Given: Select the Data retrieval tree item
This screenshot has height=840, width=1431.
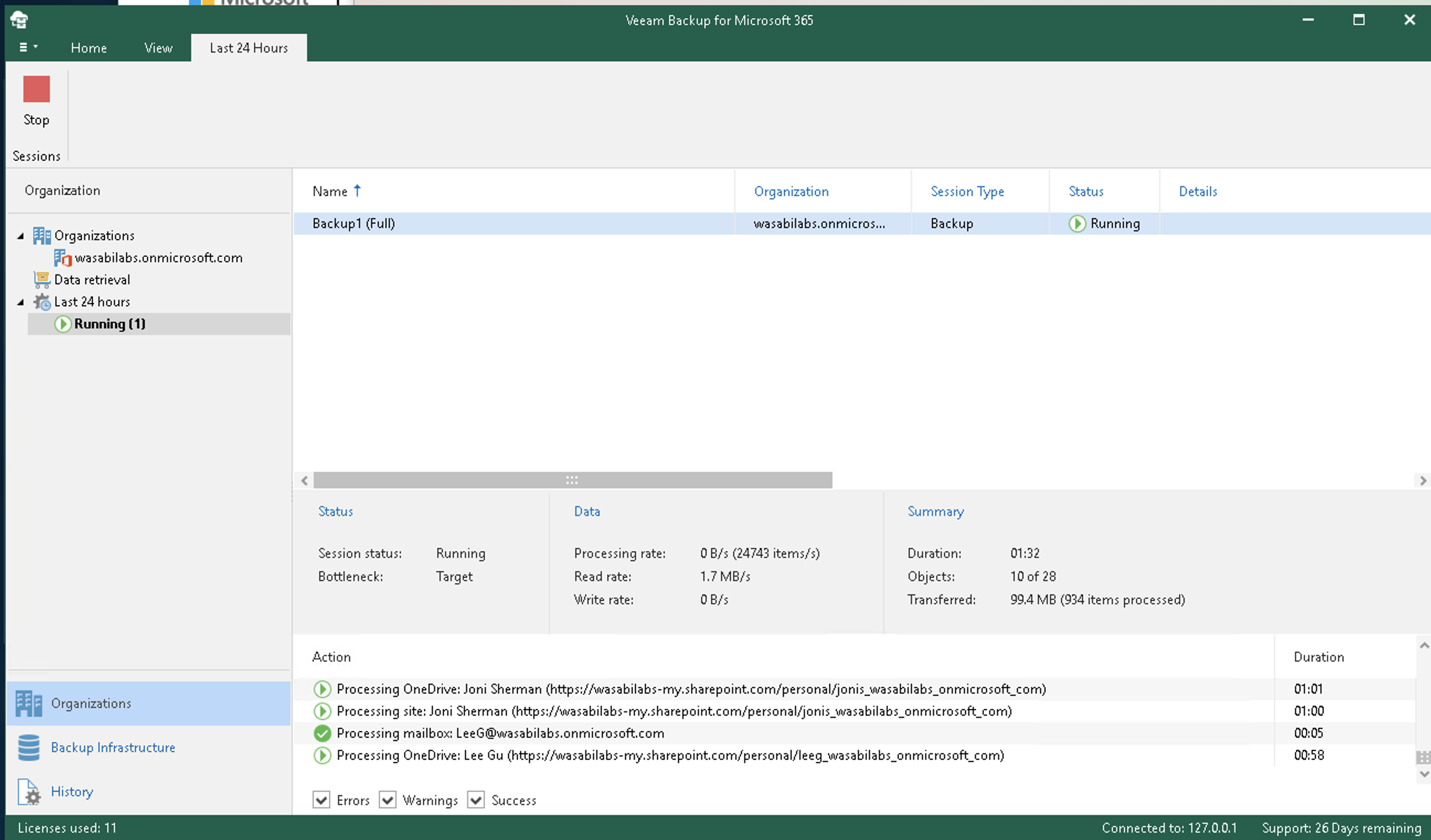Looking at the screenshot, I should pyautogui.click(x=92, y=280).
